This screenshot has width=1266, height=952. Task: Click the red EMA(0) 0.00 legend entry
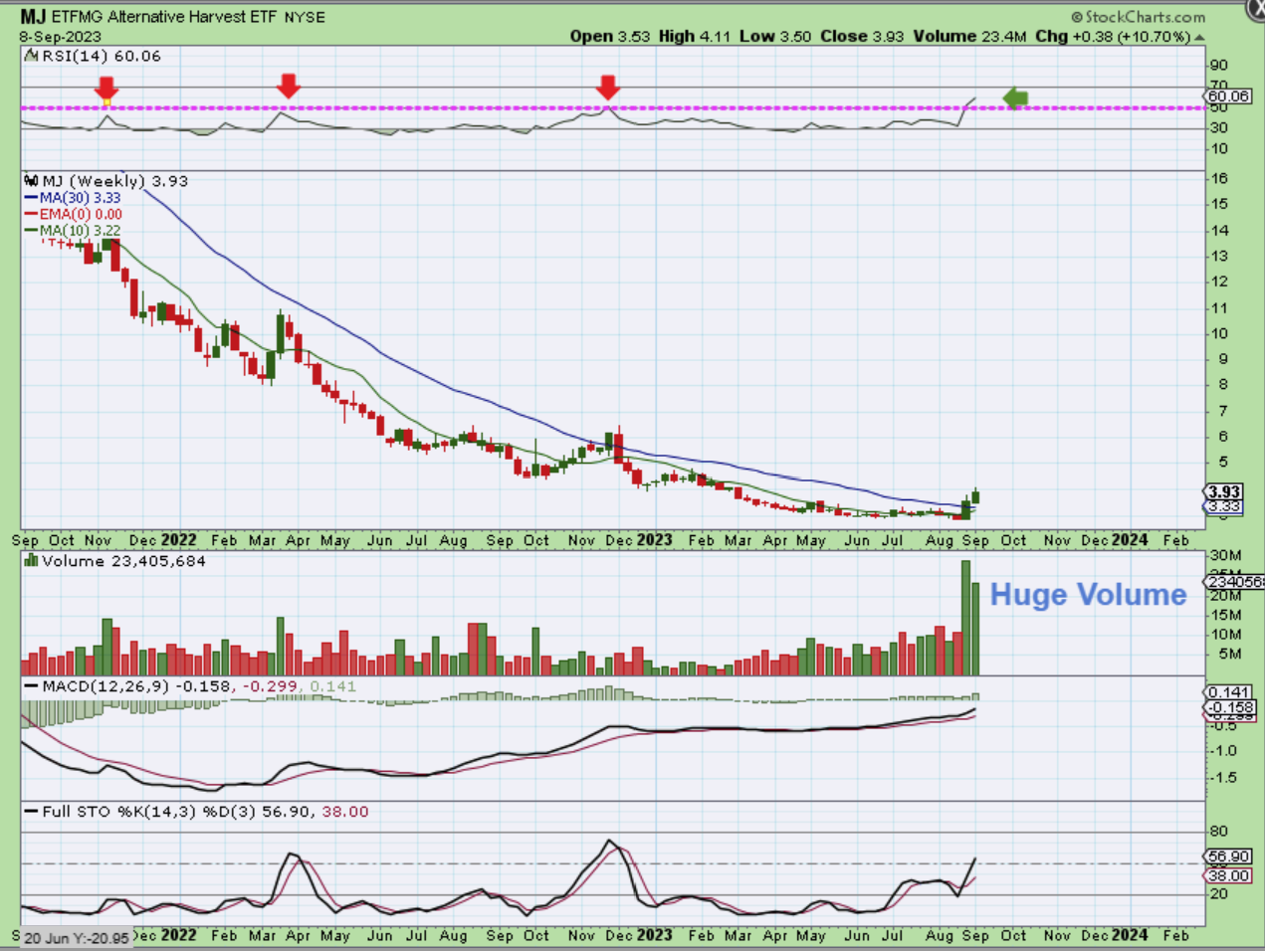pyautogui.click(x=74, y=214)
